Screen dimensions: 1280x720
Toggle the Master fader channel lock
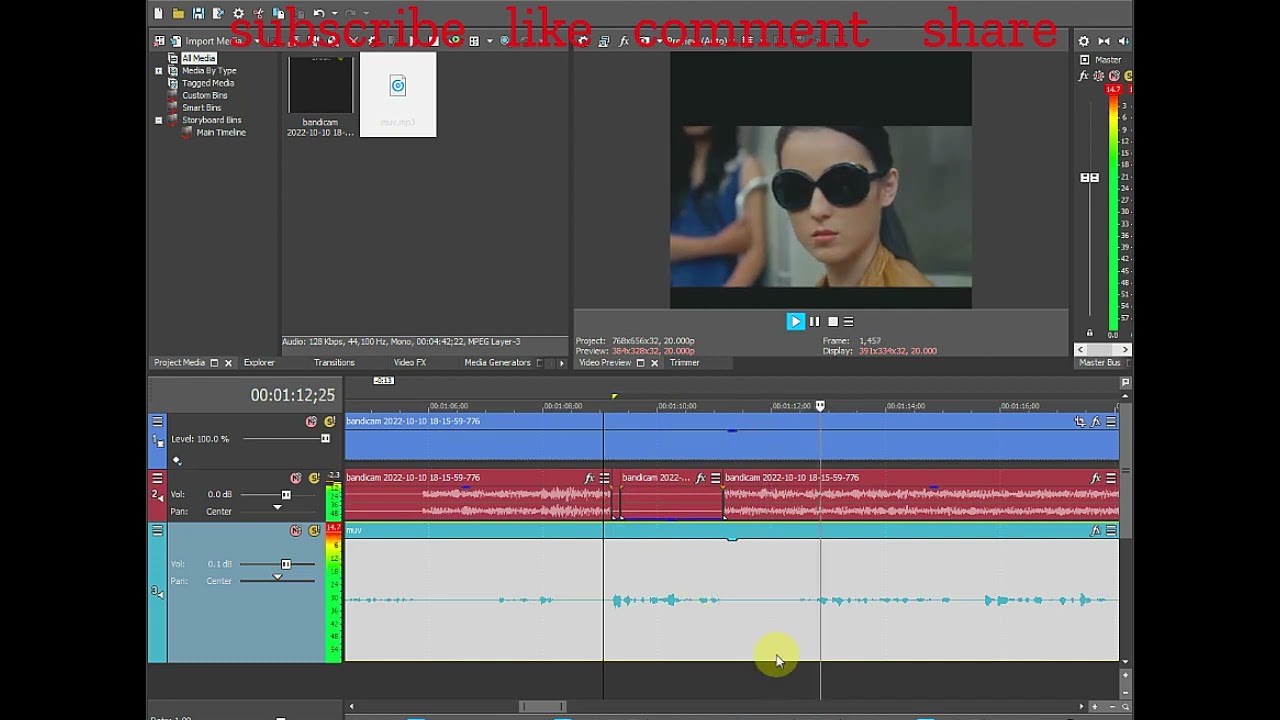[1090, 334]
